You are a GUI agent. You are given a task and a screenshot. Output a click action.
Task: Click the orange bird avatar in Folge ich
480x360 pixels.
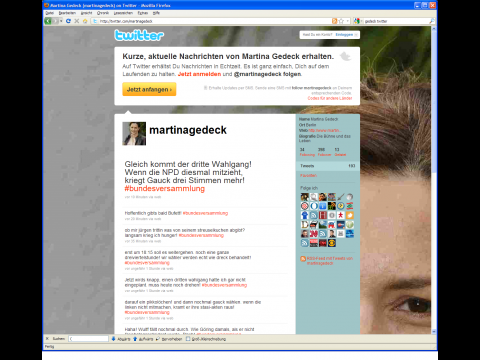(350, 215)
